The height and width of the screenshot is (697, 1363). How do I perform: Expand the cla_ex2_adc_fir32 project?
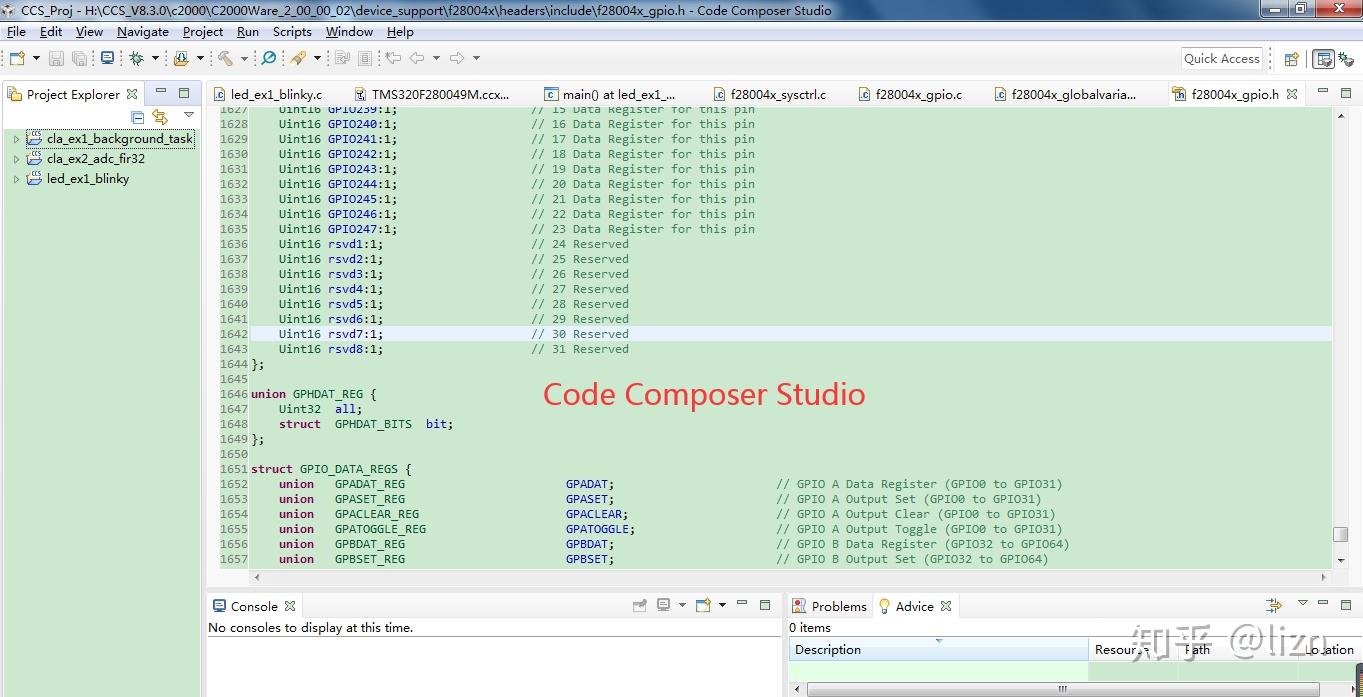tap(16, 159)
